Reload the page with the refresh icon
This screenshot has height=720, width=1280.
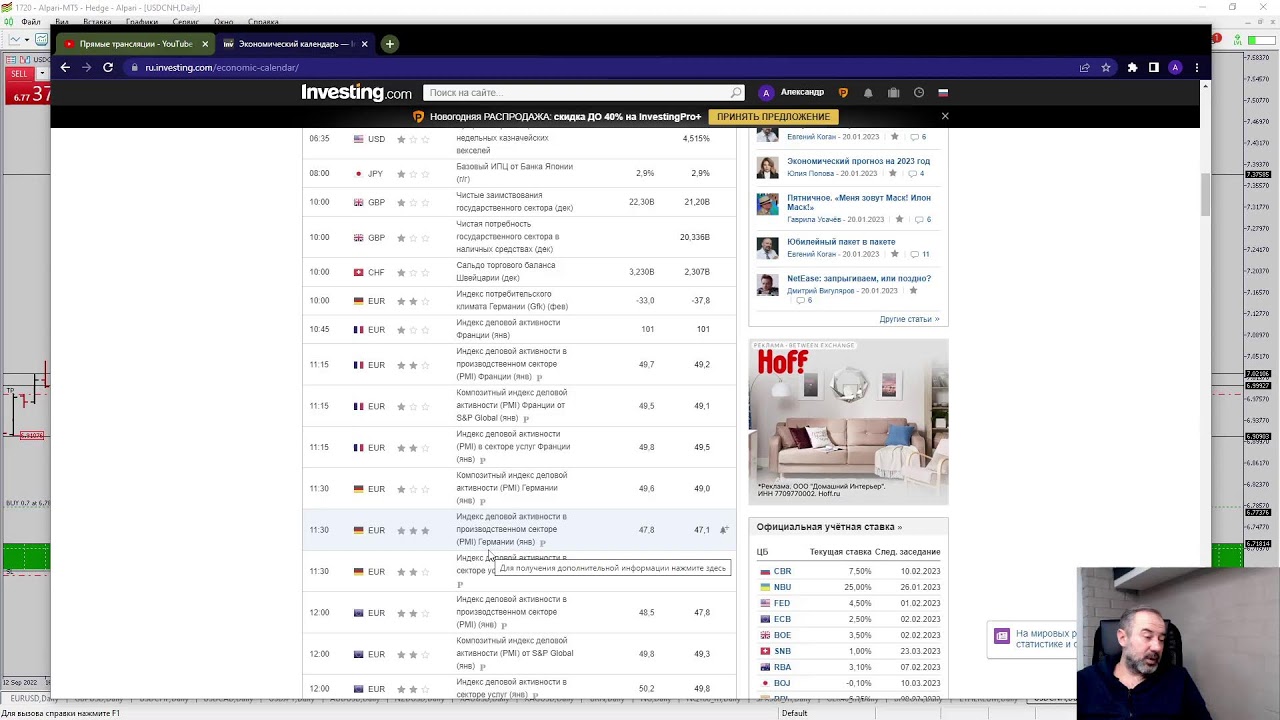coord(108,67)
